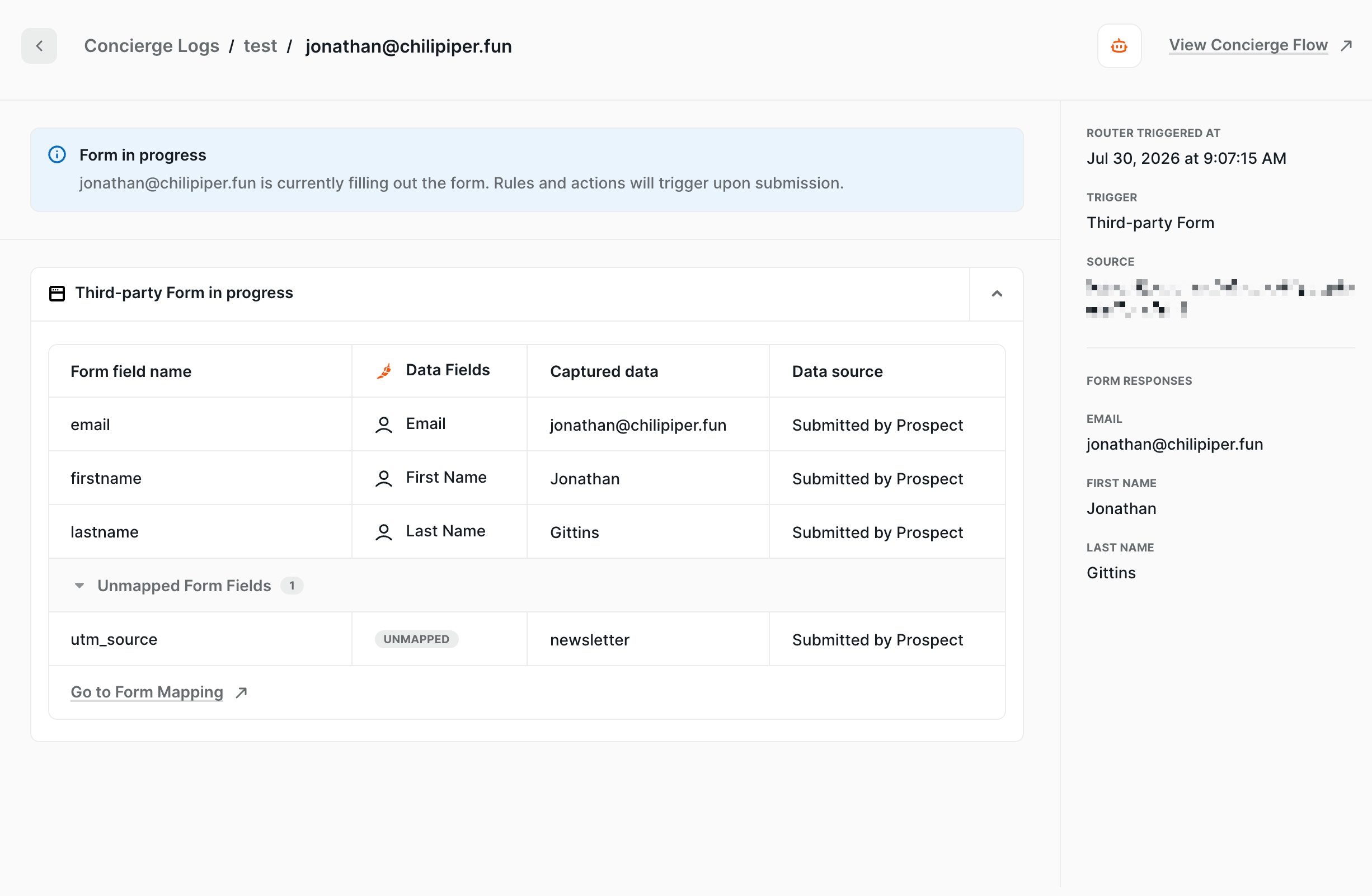Click the count badge 1 beside Unmapped Form Fields
This screenshot has width=1372, height=896.
(x=292, y=586)
